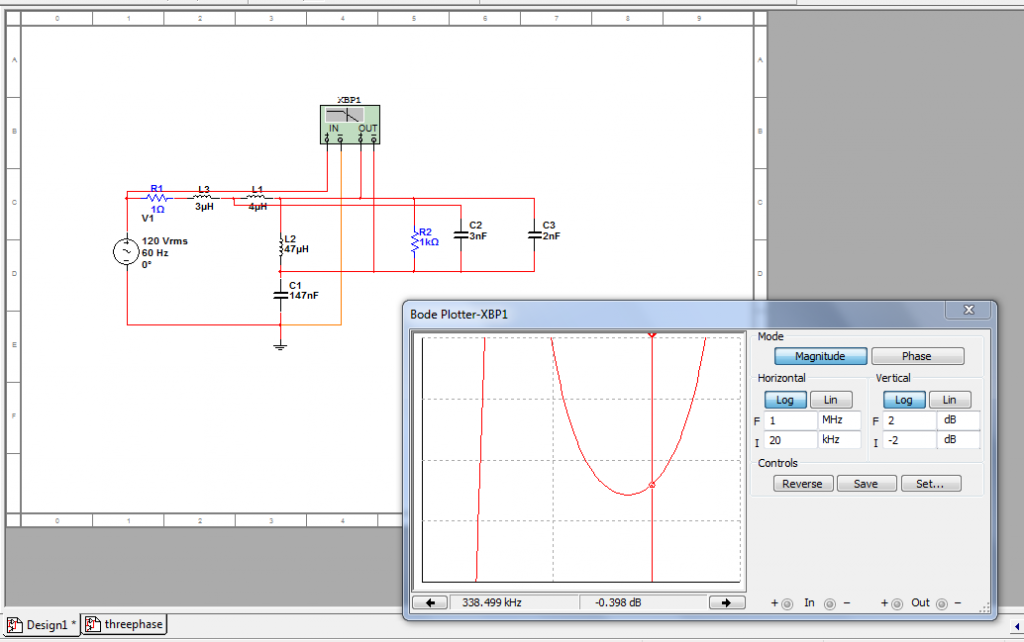Edit Vertical initial value -2
Viewport: 1024px width, 642px height.
coord(910,440)
